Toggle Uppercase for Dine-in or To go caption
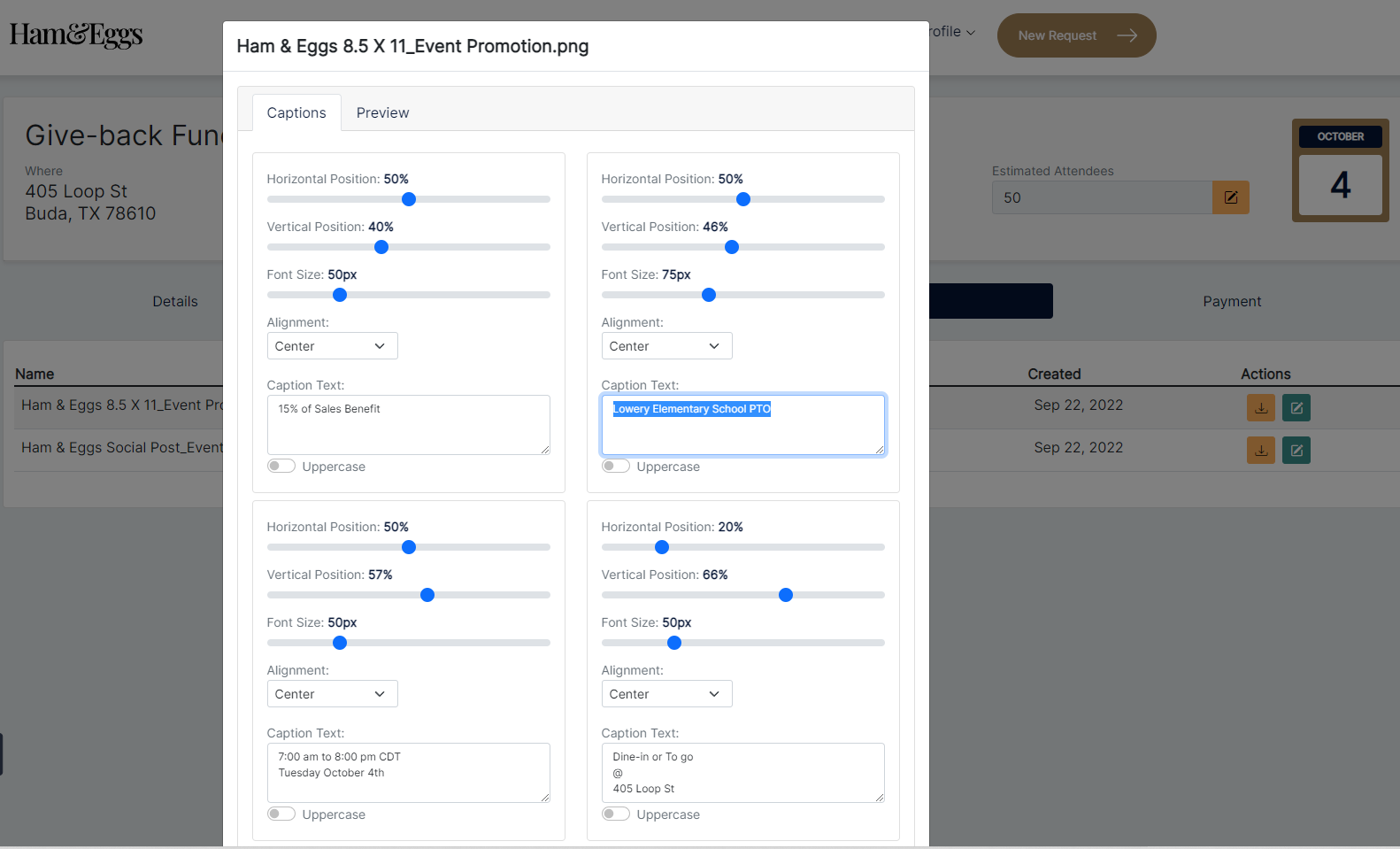The height and width of the screenshot is (849, 1400). pos(616,814)
